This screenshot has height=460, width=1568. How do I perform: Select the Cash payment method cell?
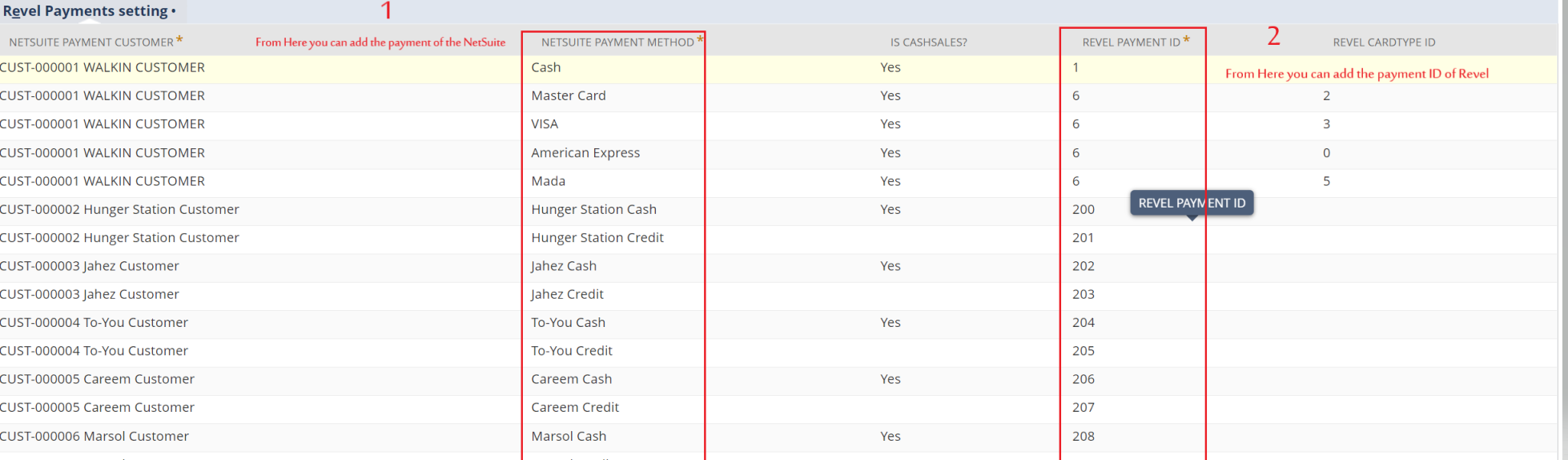pos(546,67)
